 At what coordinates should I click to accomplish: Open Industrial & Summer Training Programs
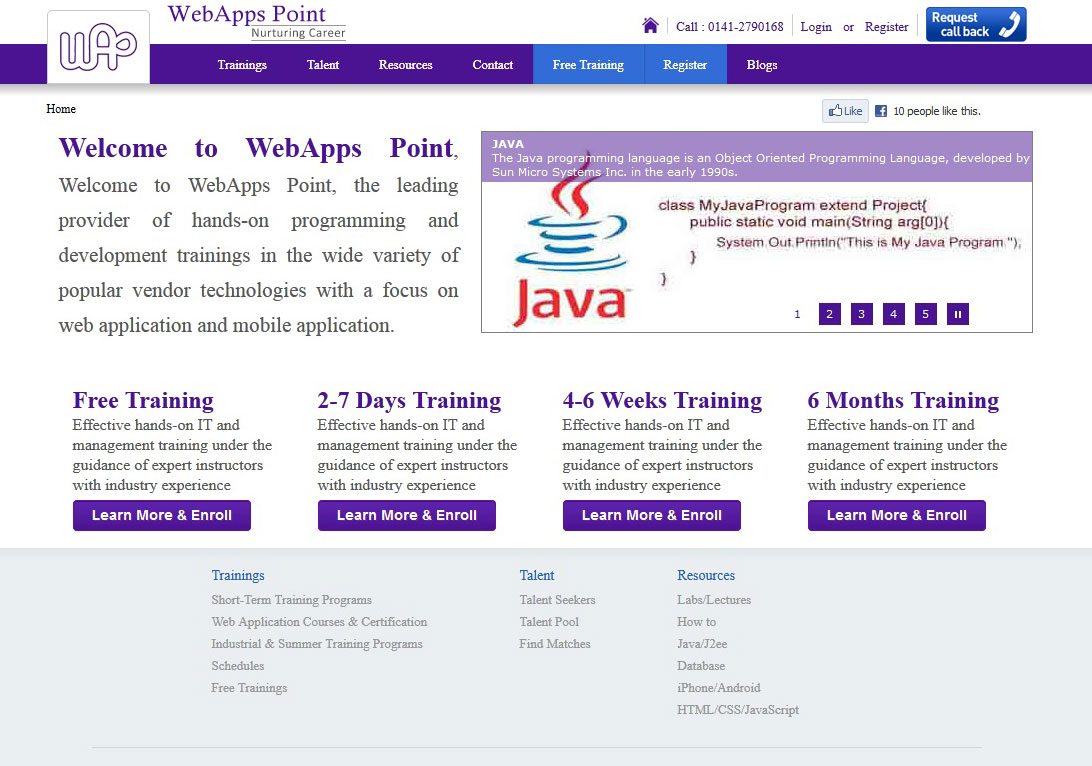[x=317, y=644]
